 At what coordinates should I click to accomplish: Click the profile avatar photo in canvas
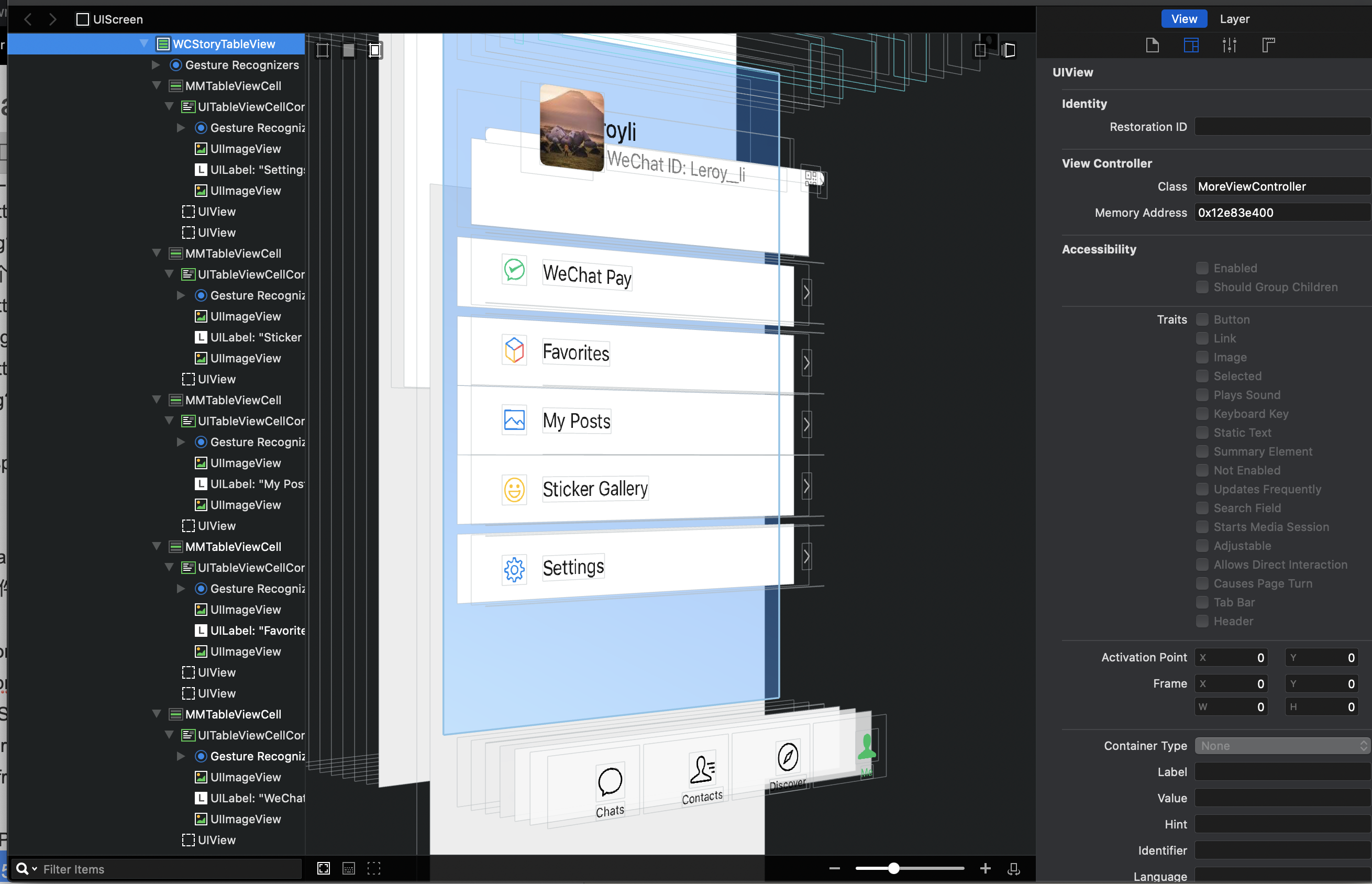tap(571, 127)
